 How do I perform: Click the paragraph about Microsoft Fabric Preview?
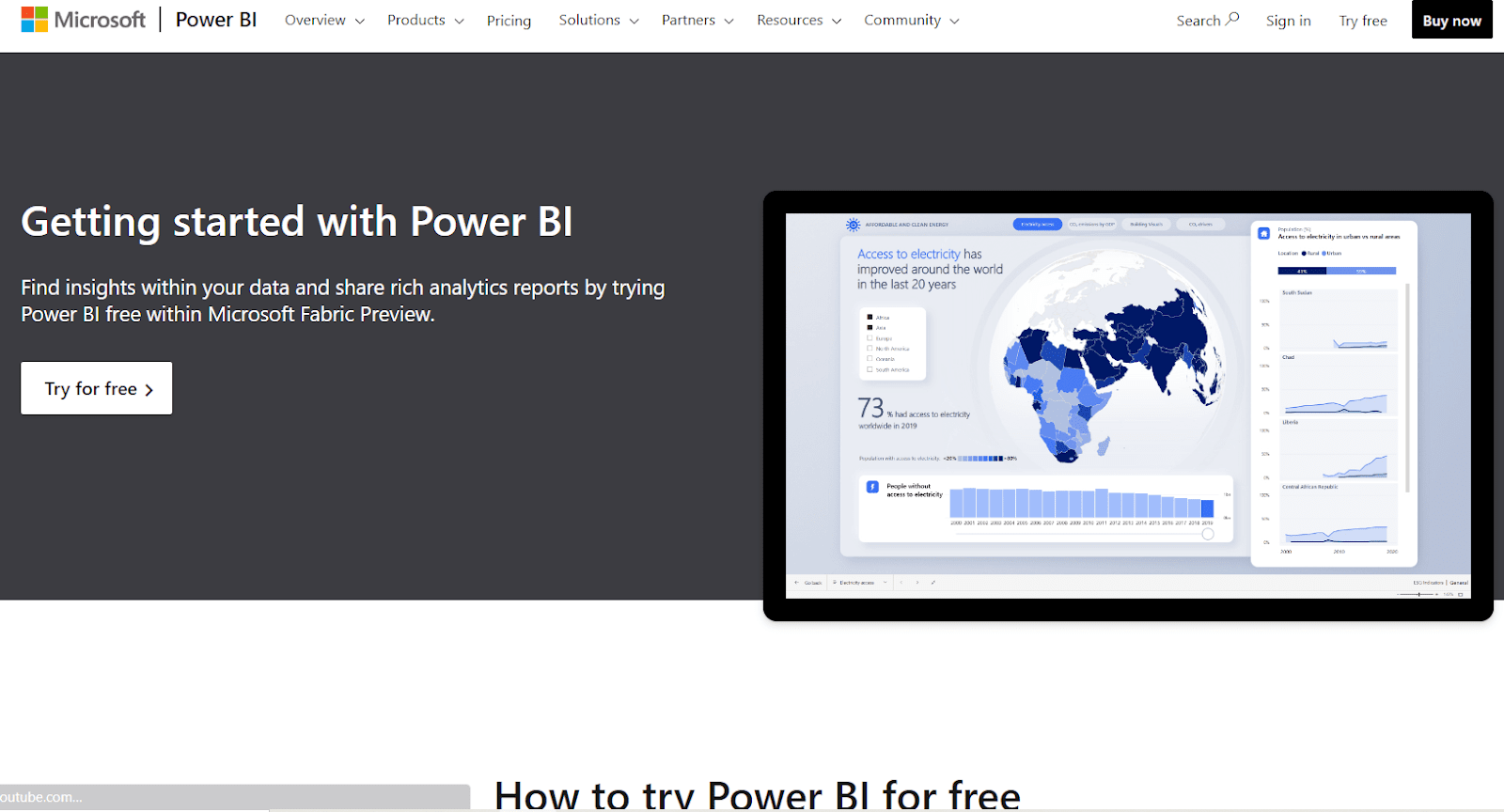coord(343,301)
